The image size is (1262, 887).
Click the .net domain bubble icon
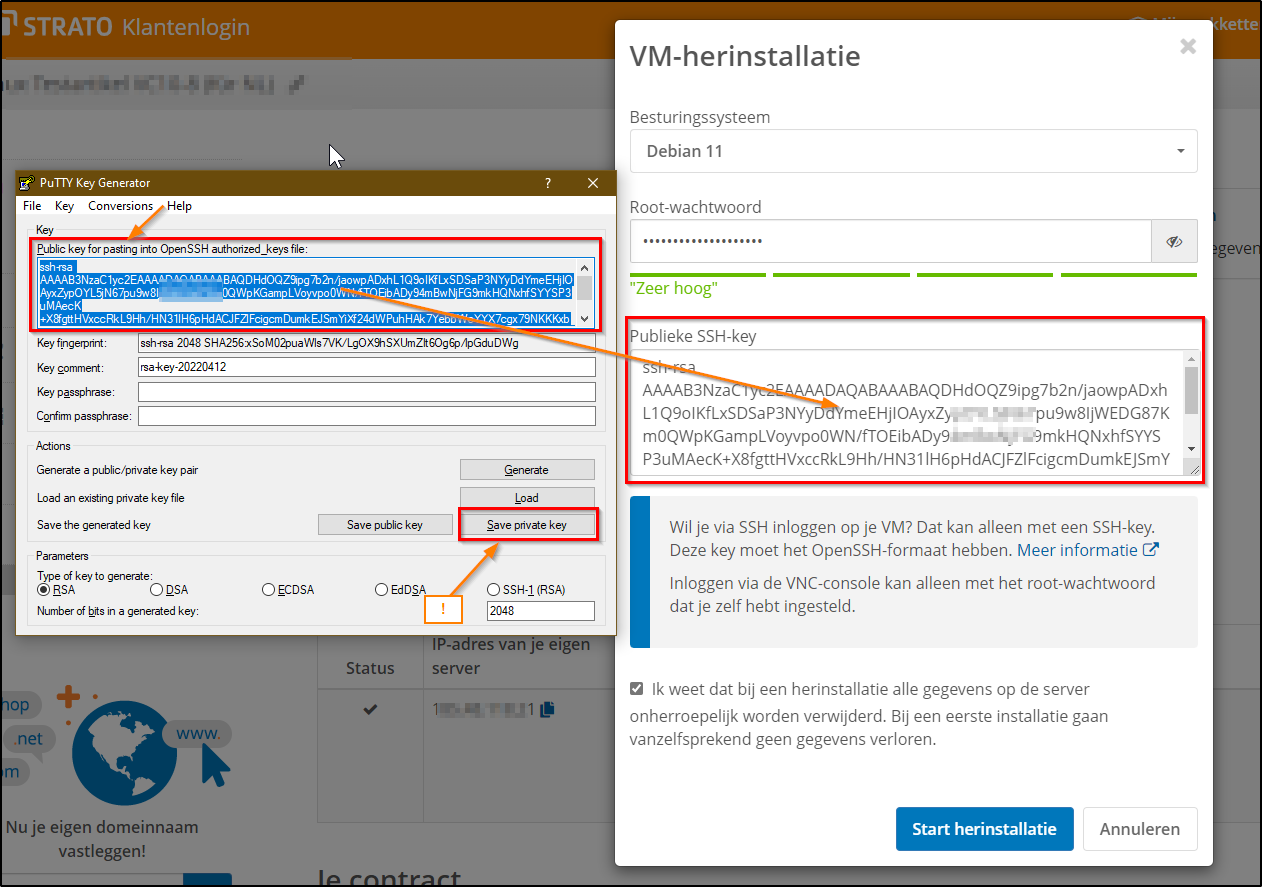[27, 738]
